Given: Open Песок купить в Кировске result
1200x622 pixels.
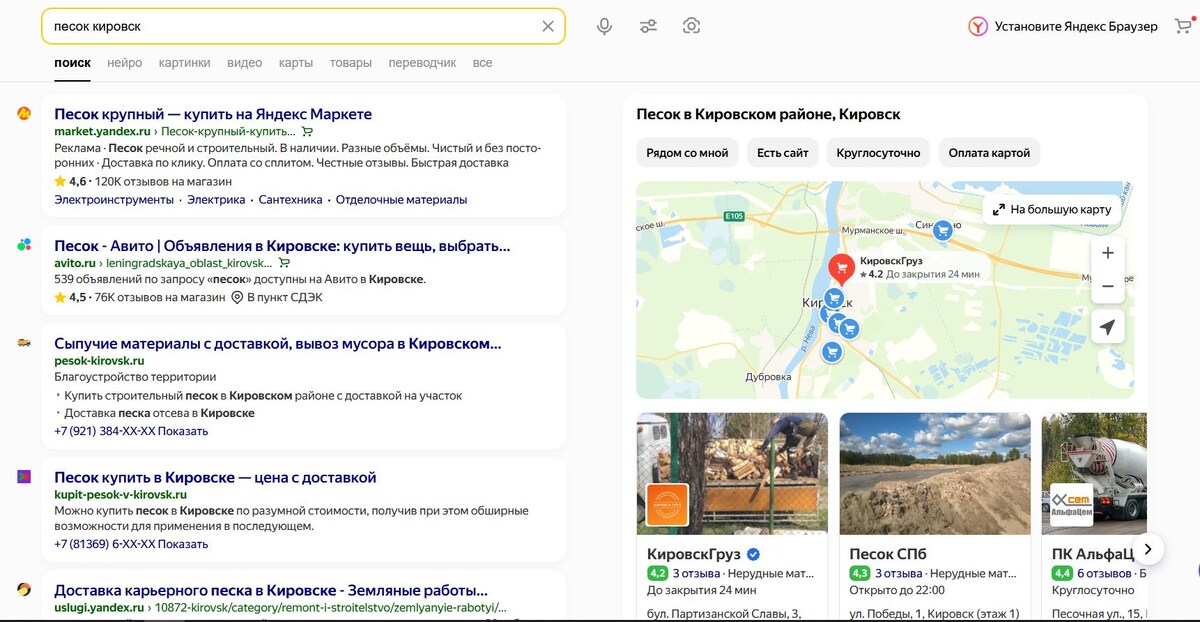Looking at the screenshot, I should pos(215,477).
